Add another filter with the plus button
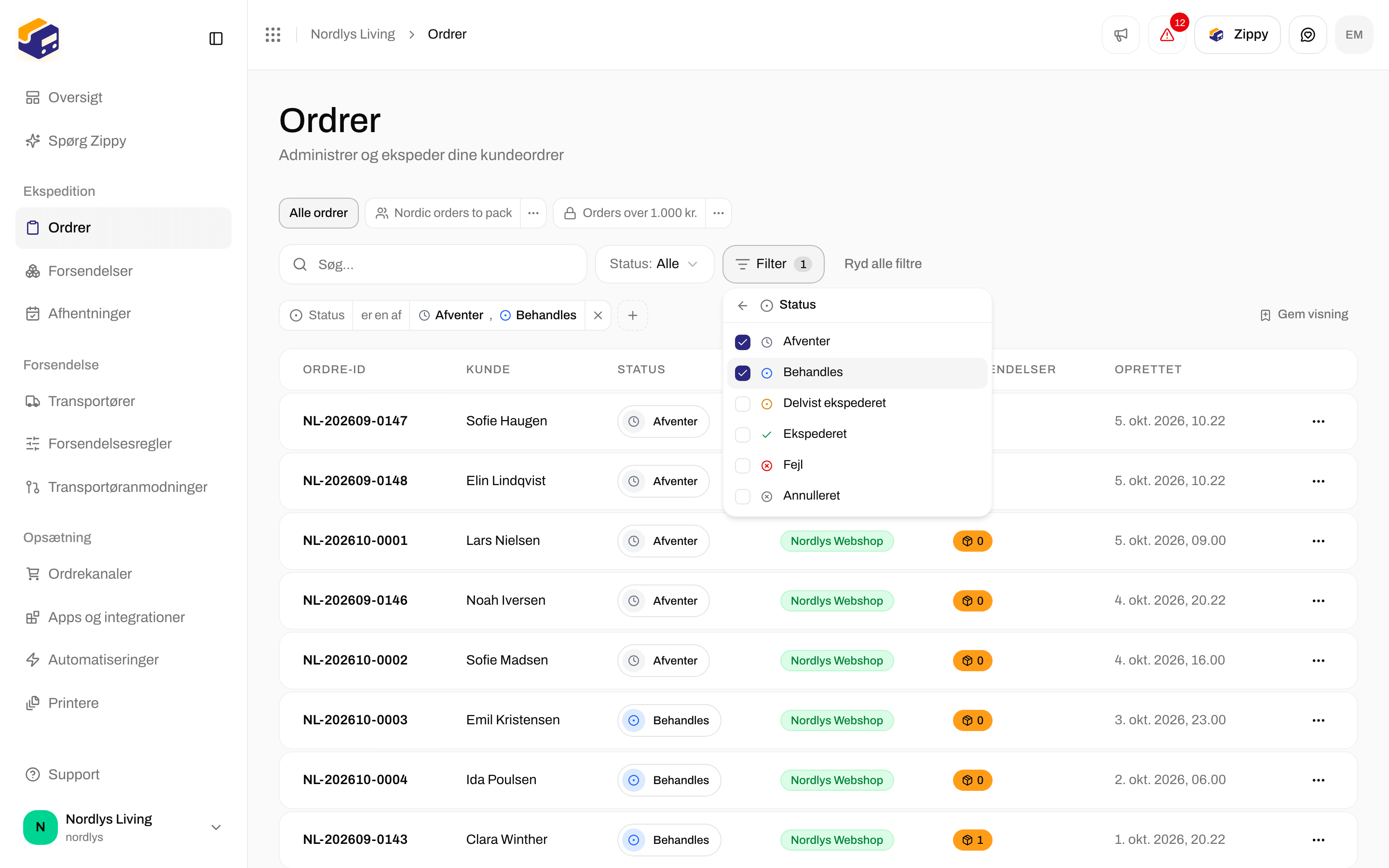This screenshot has height=868, width=1389. (632, 315)
